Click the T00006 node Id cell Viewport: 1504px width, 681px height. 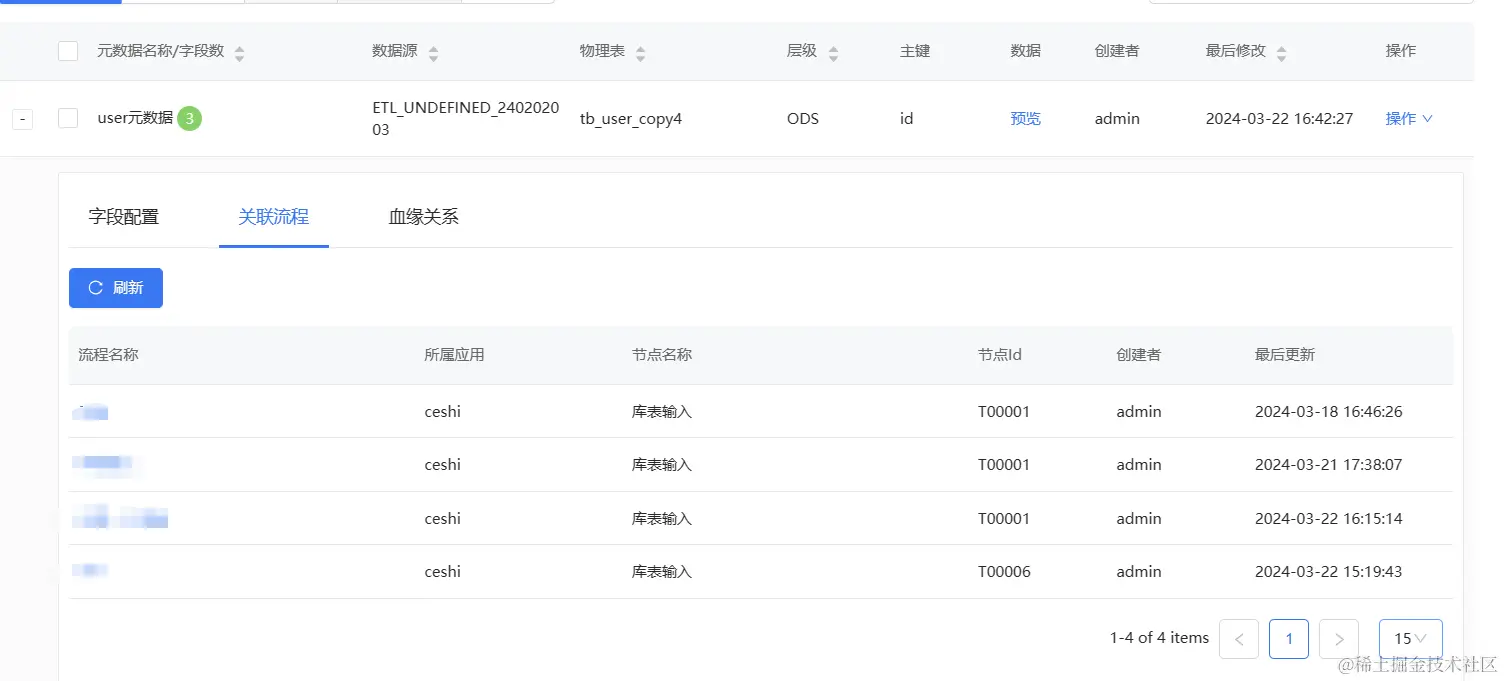[1004, 572]
